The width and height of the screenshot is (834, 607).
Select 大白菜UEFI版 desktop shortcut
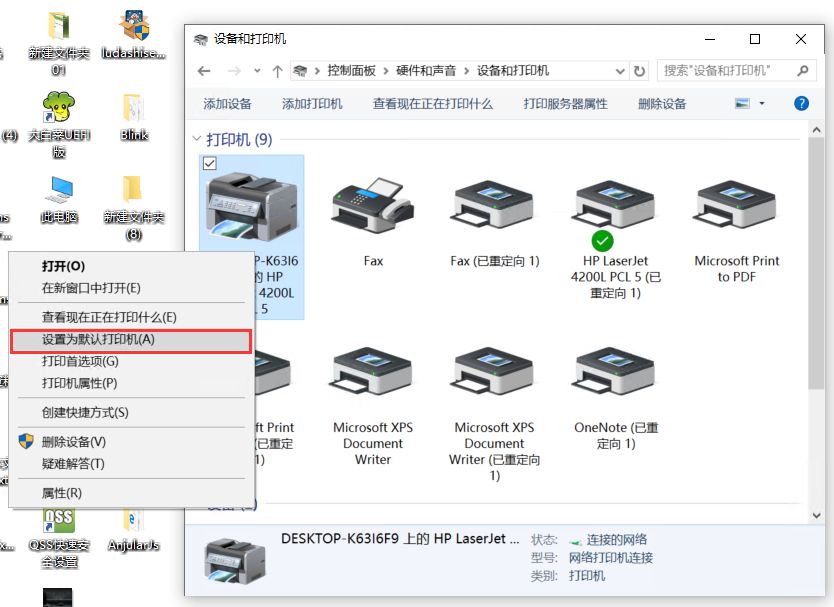point(59,125)
